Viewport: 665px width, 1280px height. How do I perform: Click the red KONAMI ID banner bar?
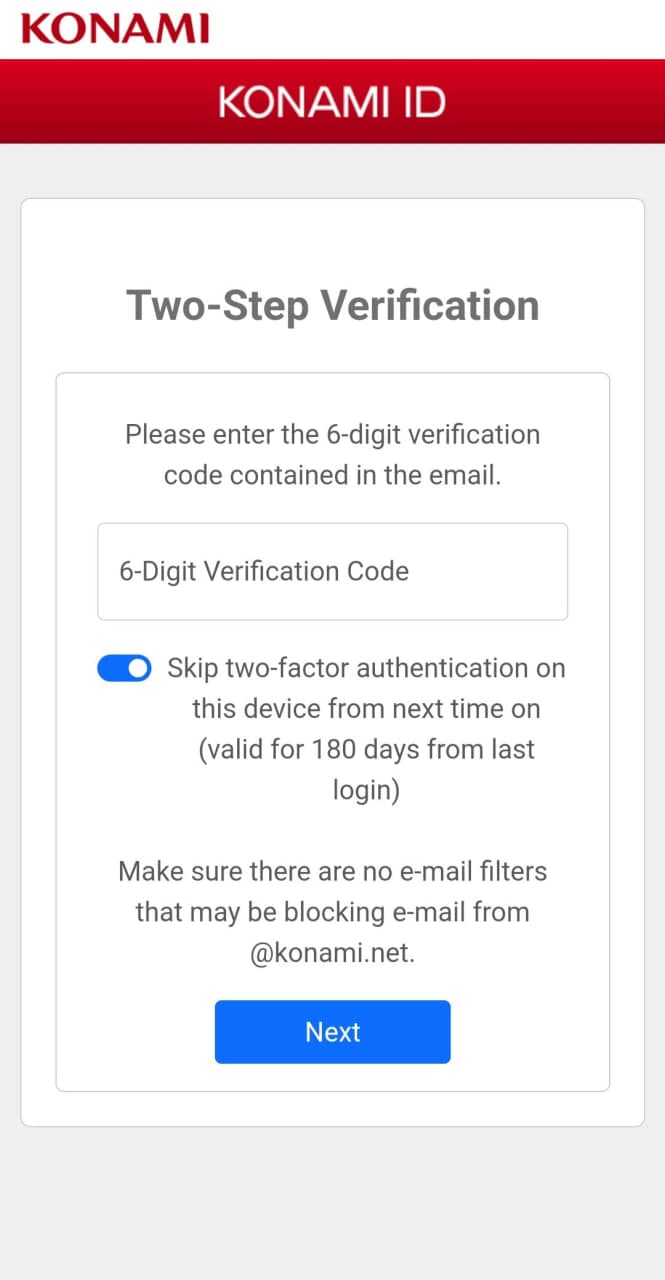pos(560,102)
